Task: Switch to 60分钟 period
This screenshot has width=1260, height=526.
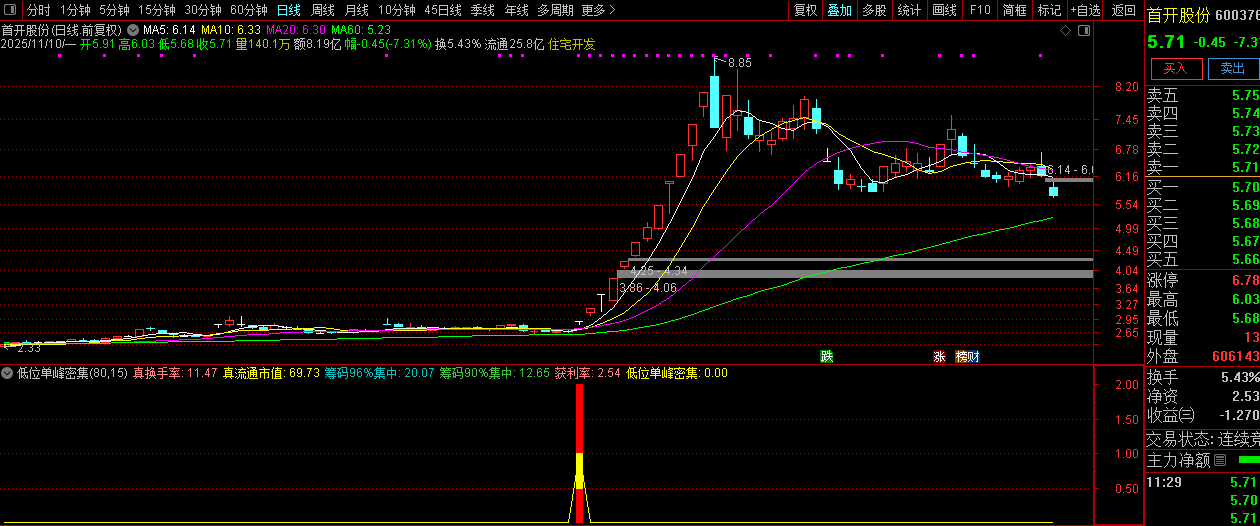Action: [x=248, y=10]
